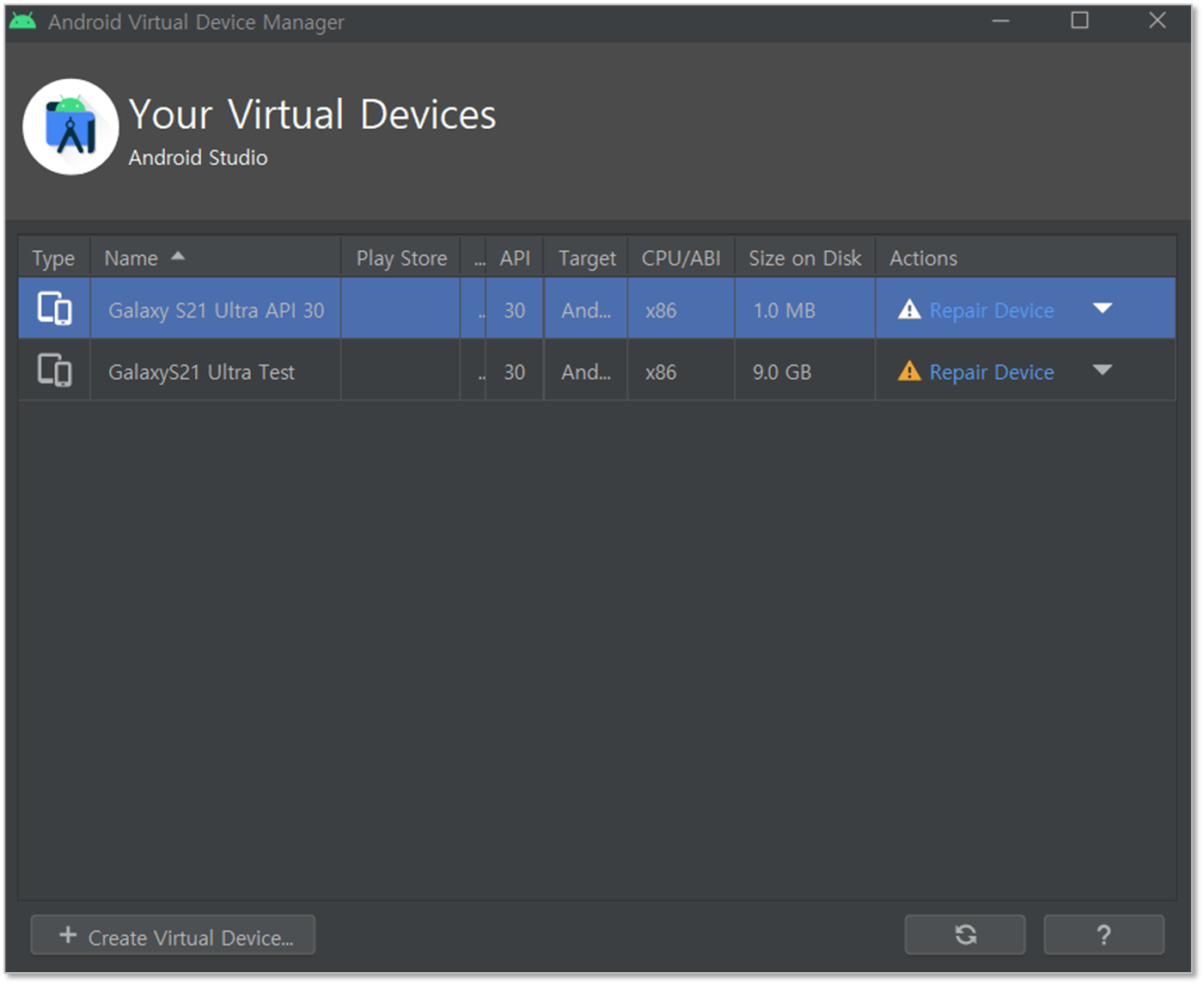Click the warning icon in GalaxyS21 Ultra Test row
Viewport: 1204px width, 985px height.
pyautogui.click(x=909, y=371)
